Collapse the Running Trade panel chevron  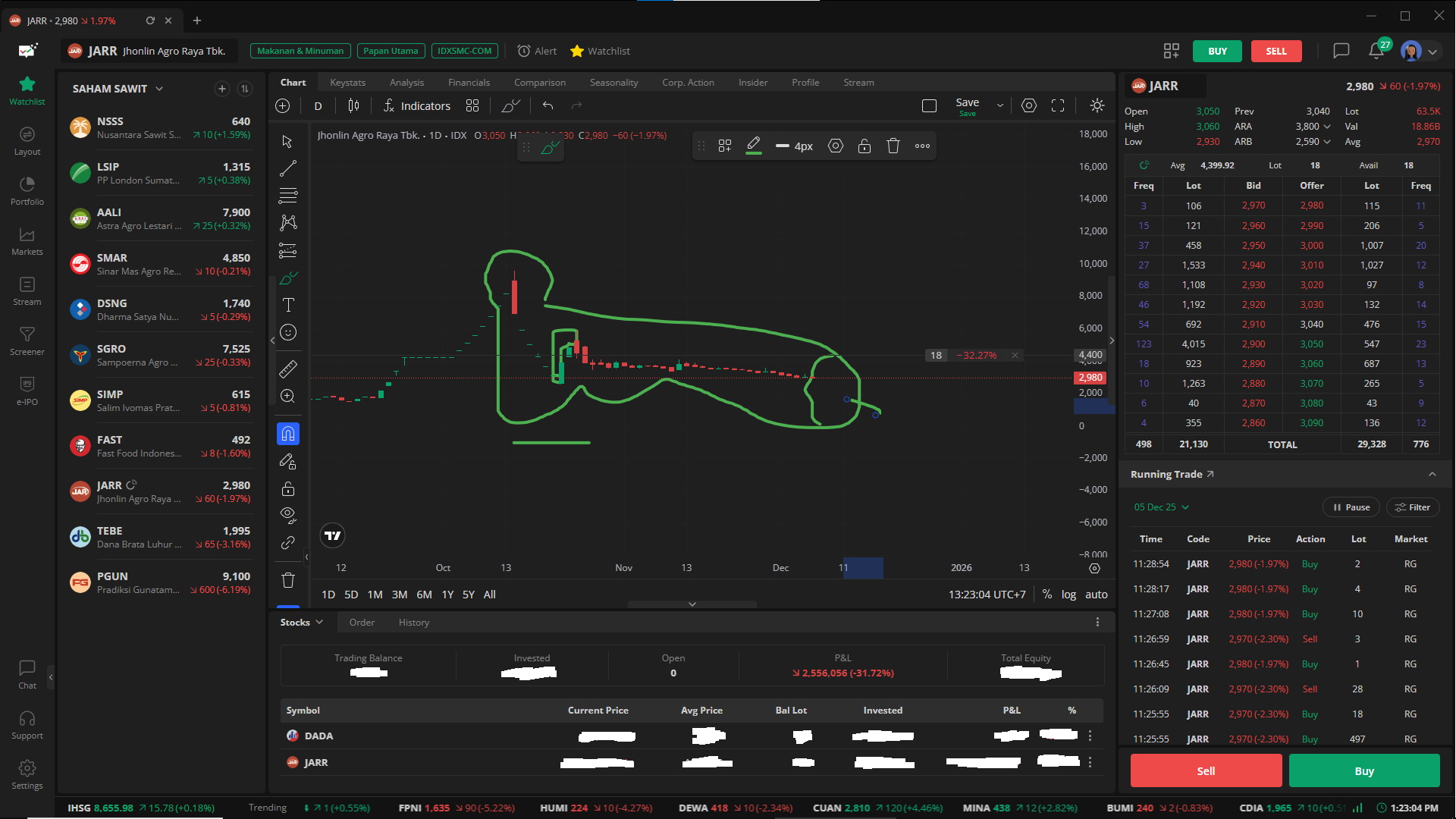tap(1432, 475)
